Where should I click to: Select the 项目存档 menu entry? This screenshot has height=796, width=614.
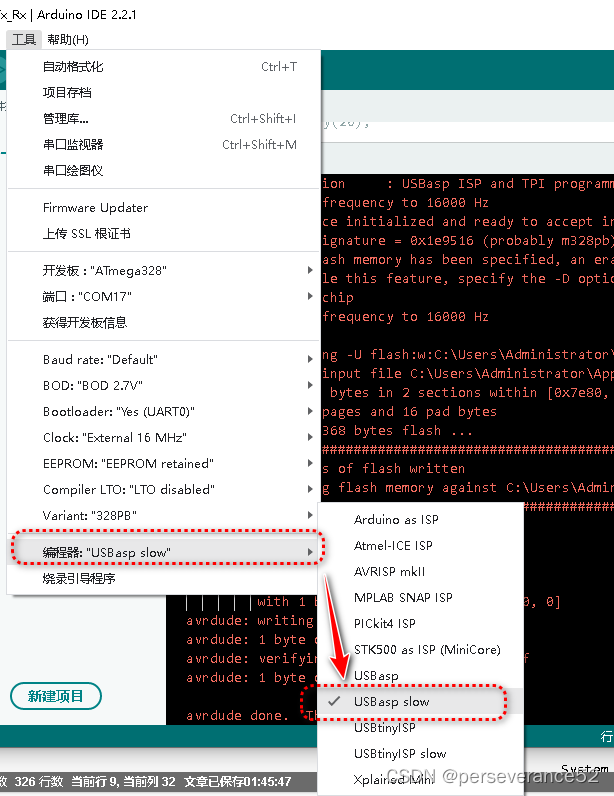click(x=164, y=92)
